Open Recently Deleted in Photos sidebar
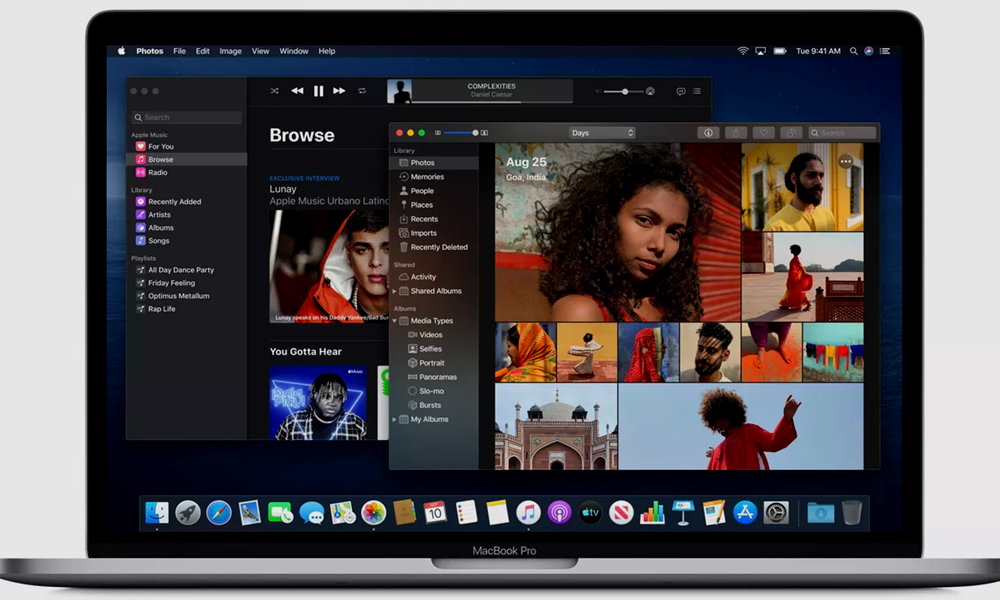 click(434, 247)
